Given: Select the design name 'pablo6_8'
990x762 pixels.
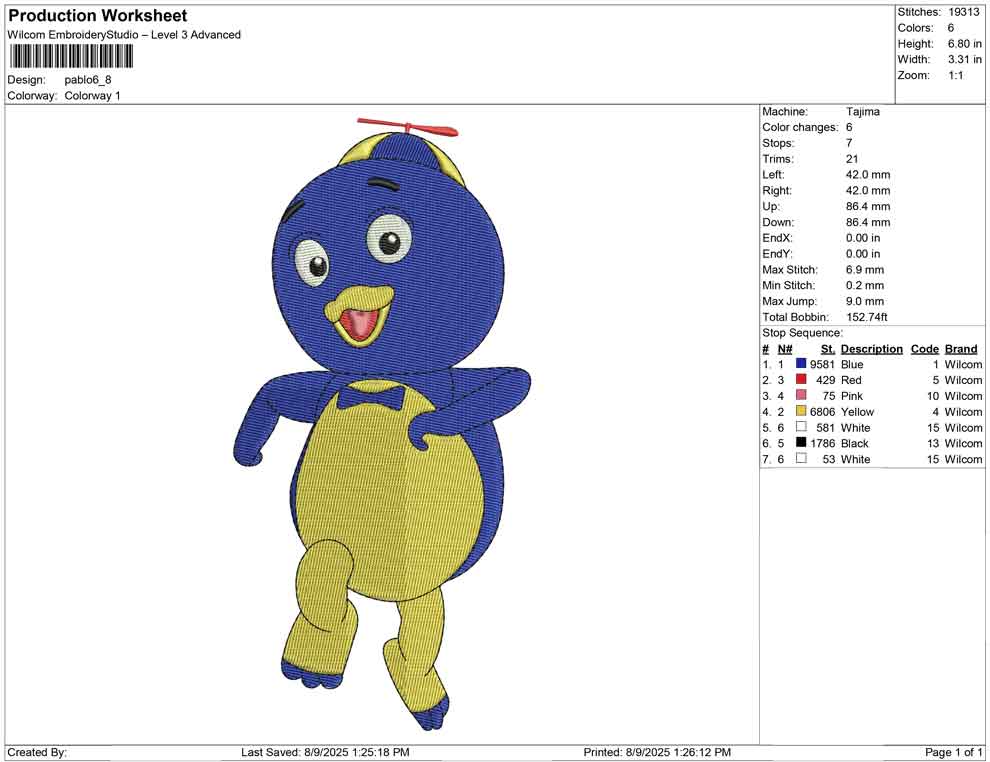Looking at the screenshot, I should [x=88, y=80].
